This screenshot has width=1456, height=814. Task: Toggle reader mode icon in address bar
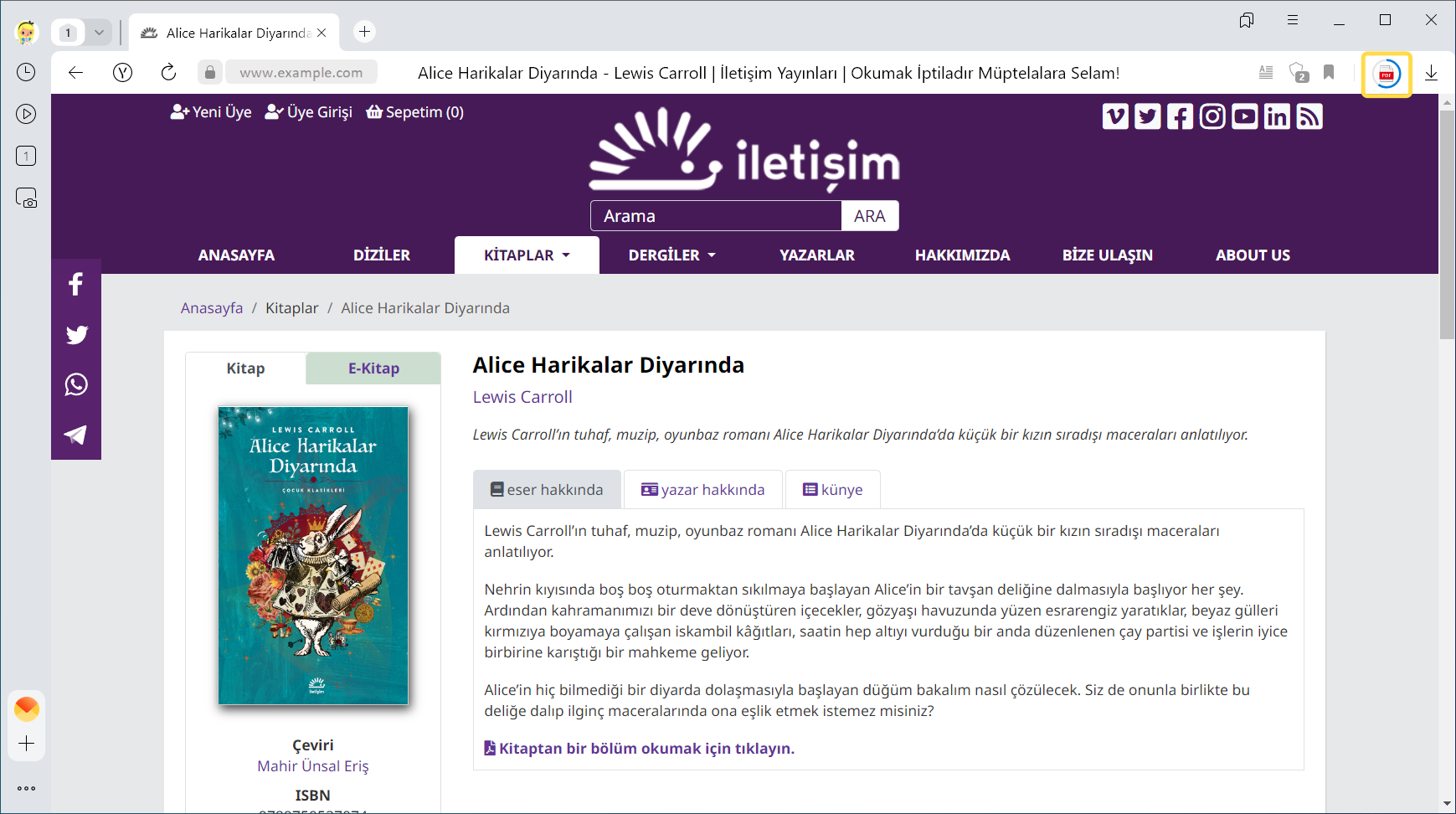pyautogui.click(x=1266, y=73)
